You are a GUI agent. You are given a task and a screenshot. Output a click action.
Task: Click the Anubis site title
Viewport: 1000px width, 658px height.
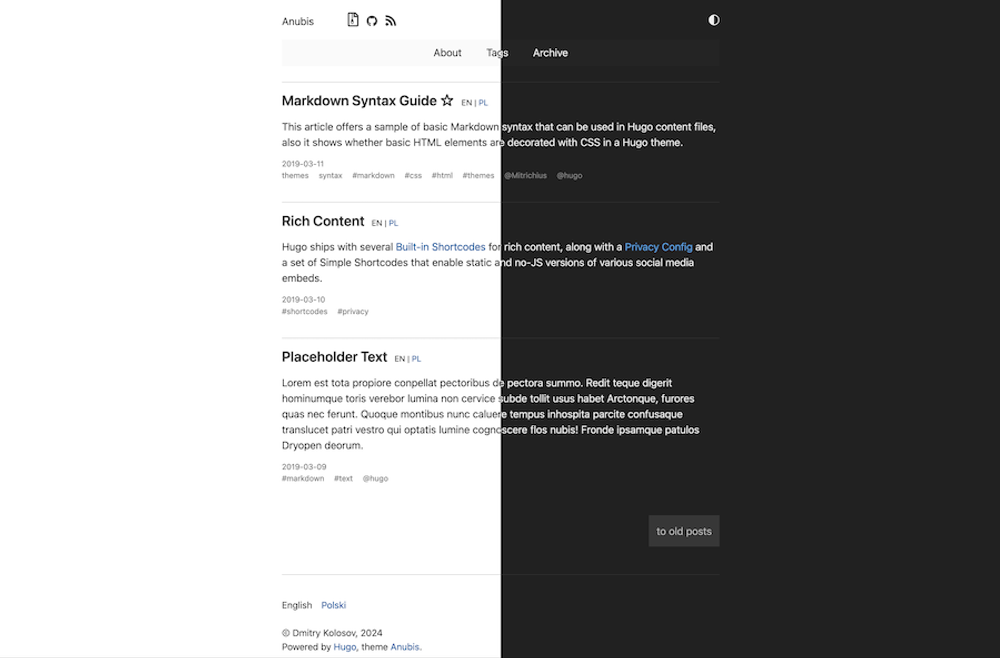298,21
